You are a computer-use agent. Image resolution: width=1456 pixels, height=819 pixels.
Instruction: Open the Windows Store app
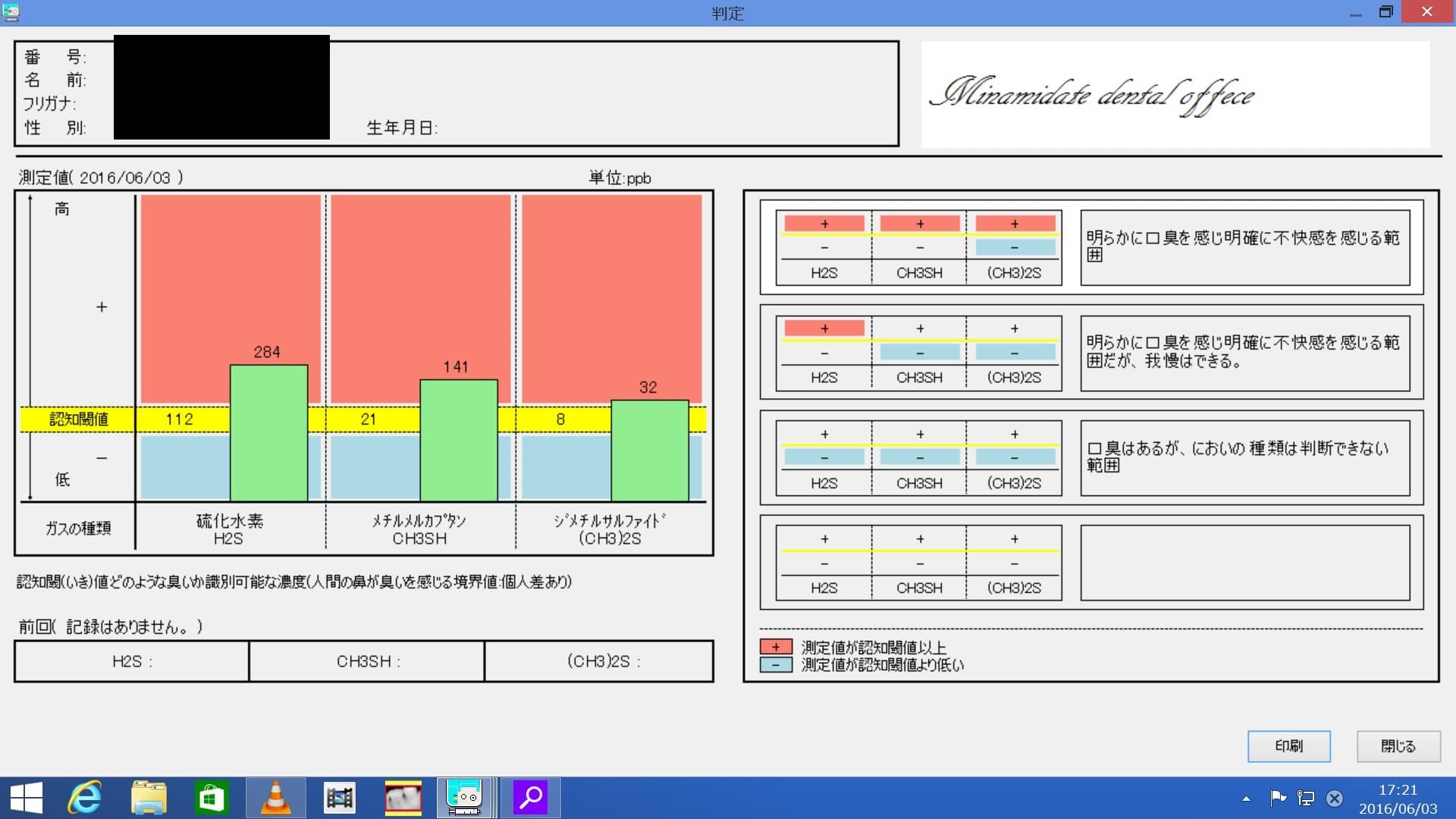212,797
